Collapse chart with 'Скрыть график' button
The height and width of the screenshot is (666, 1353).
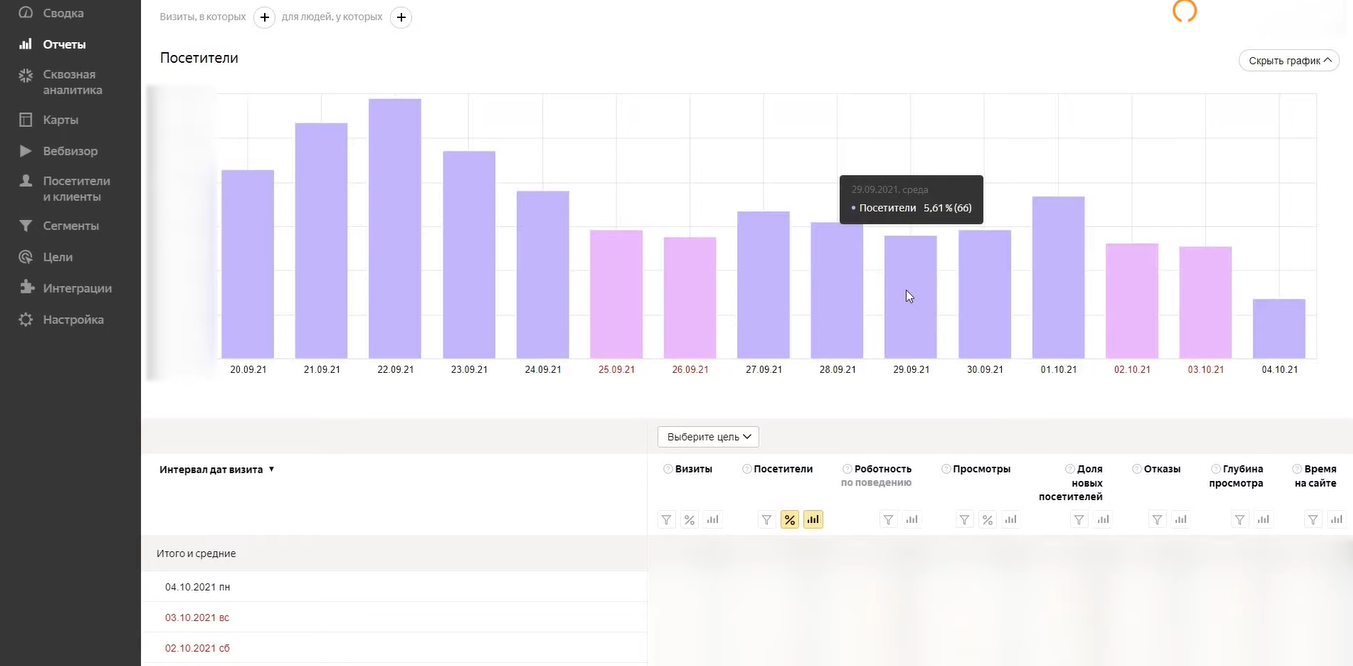[x=1288, y=61]
